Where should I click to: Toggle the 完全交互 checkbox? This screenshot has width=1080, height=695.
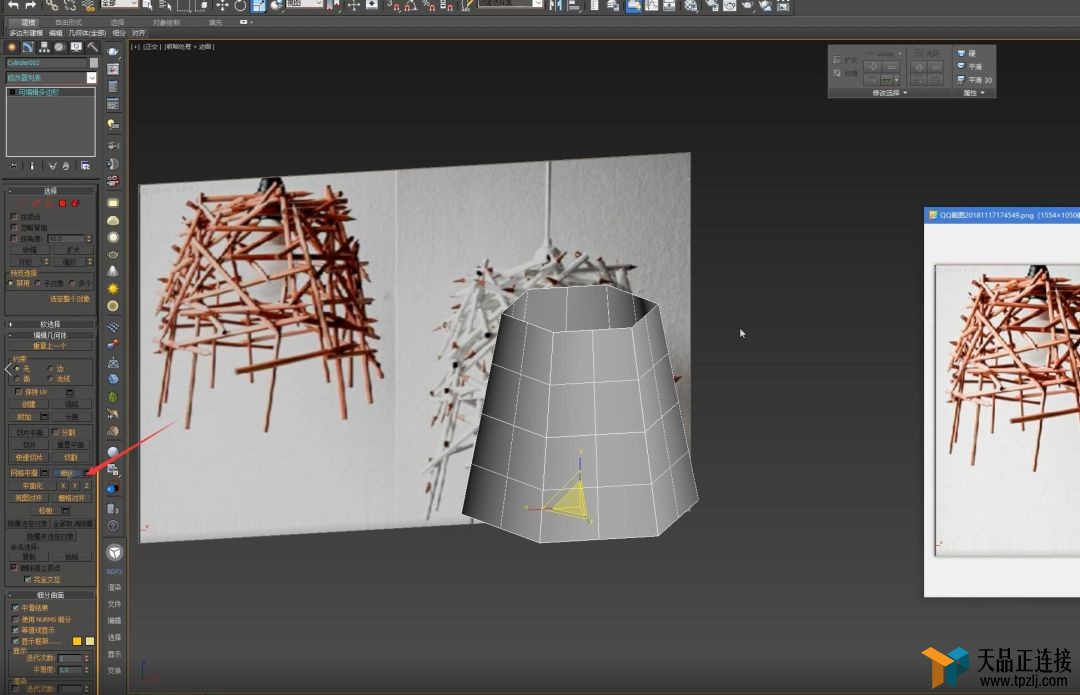coord(28,579)
